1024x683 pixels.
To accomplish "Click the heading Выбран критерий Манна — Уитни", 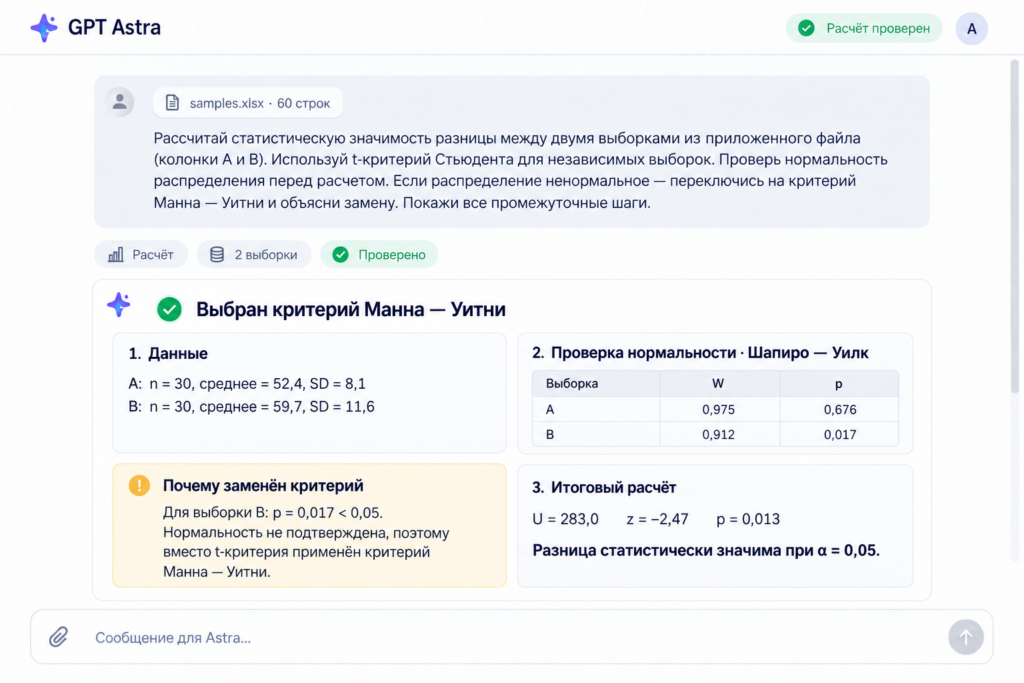I will point(351,309).
